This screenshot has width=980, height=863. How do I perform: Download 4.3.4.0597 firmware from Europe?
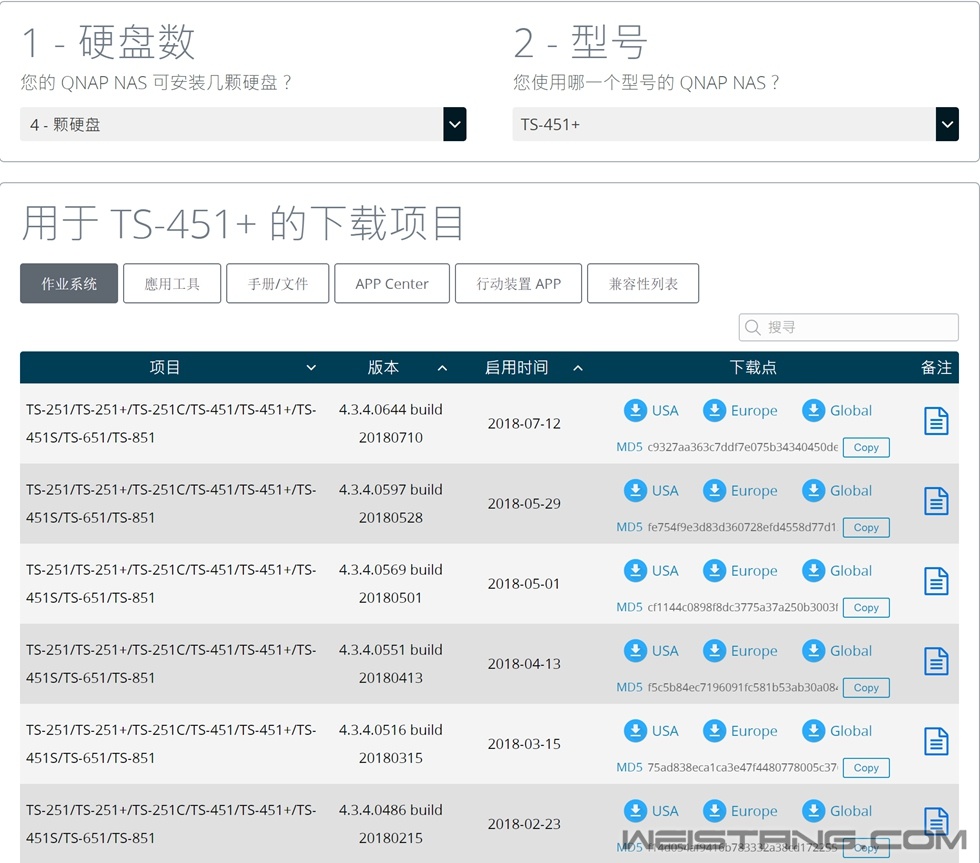point(740,491)
